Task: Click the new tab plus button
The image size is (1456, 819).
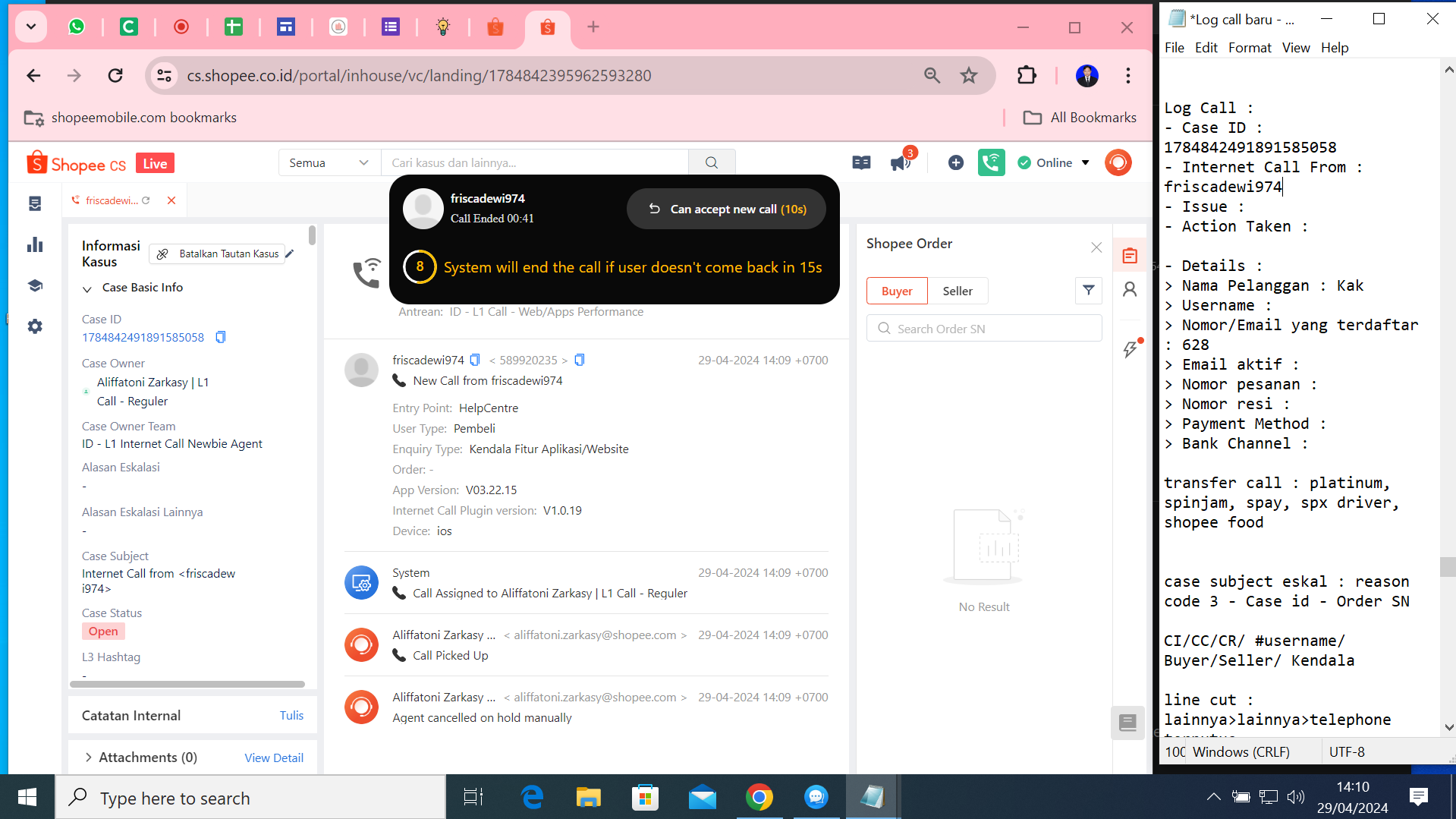Action: 593,27
